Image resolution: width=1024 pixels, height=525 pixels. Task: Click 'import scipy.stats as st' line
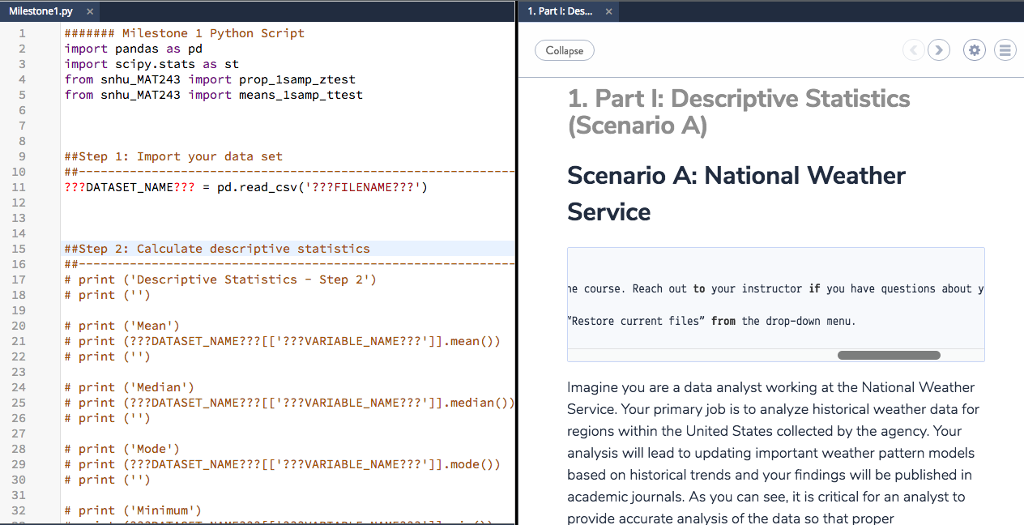152,64
